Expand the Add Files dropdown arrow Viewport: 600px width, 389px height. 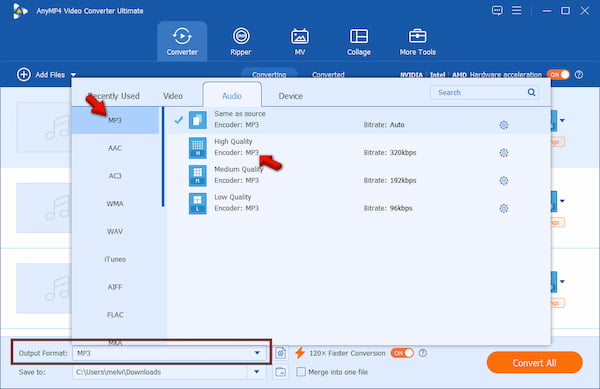click(x=73, y=75)
